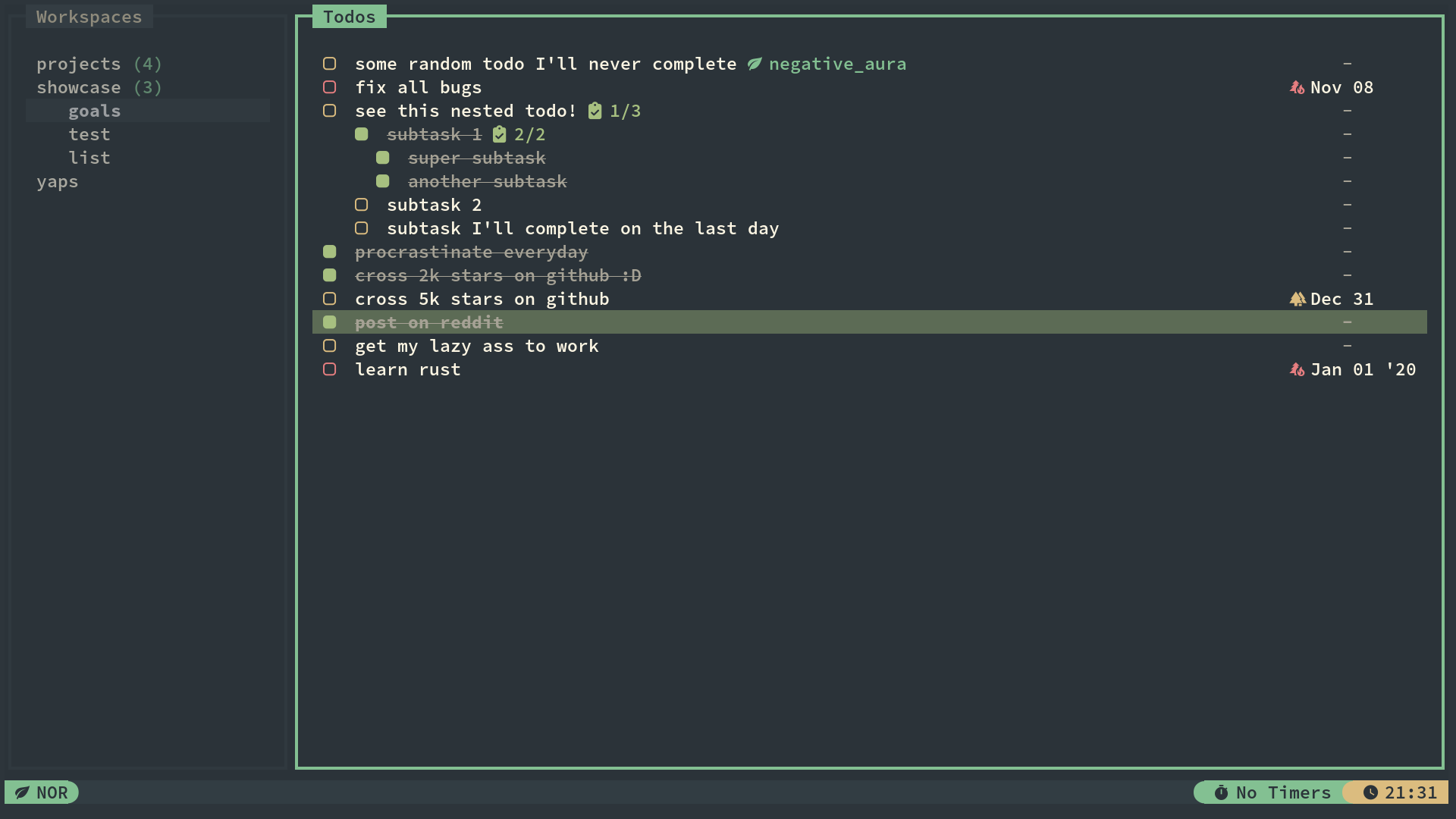Image resolution: width=1456 pixels, height=819 pixels.
Task: Open the list workspace
Action: pos(89,158)
